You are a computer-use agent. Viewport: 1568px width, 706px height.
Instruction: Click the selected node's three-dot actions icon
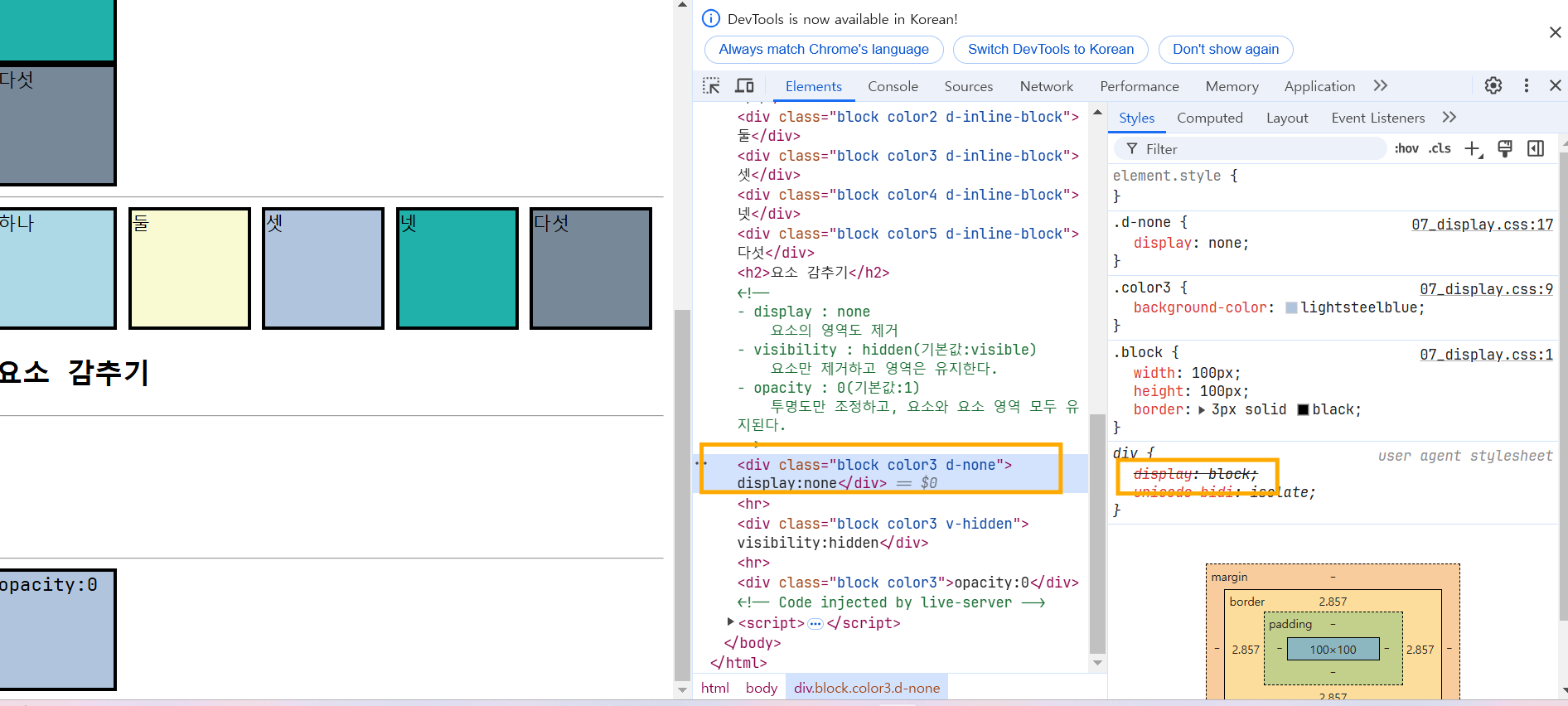point(701,462)
